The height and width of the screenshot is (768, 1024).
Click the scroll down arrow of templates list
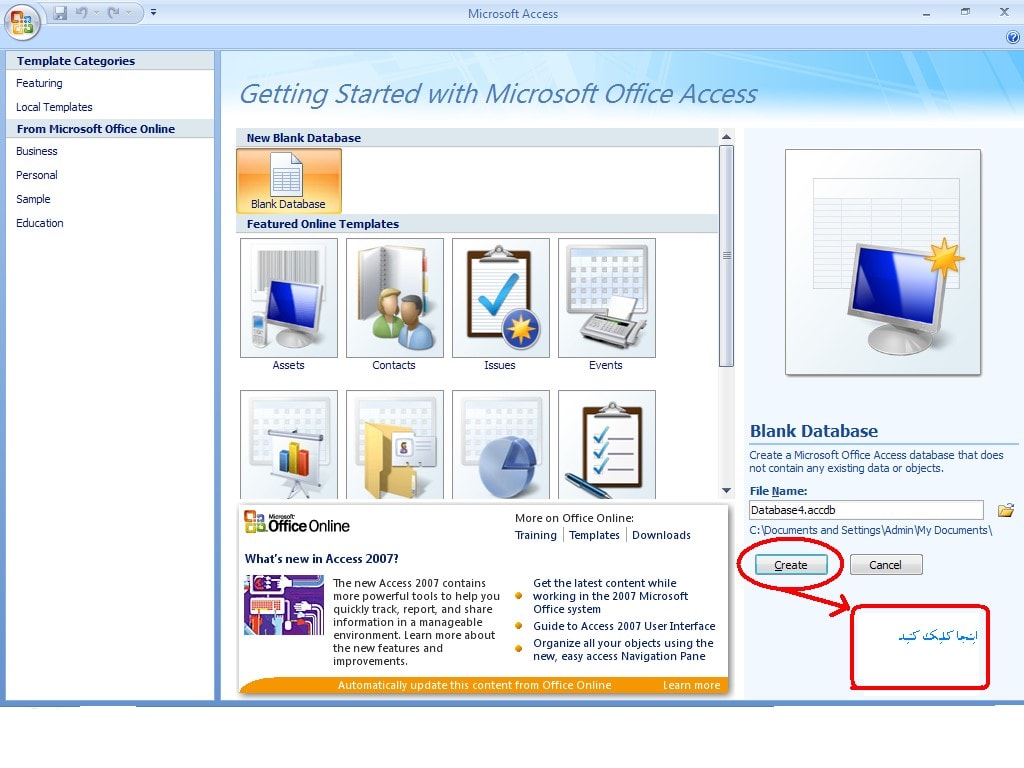(726, 490)
